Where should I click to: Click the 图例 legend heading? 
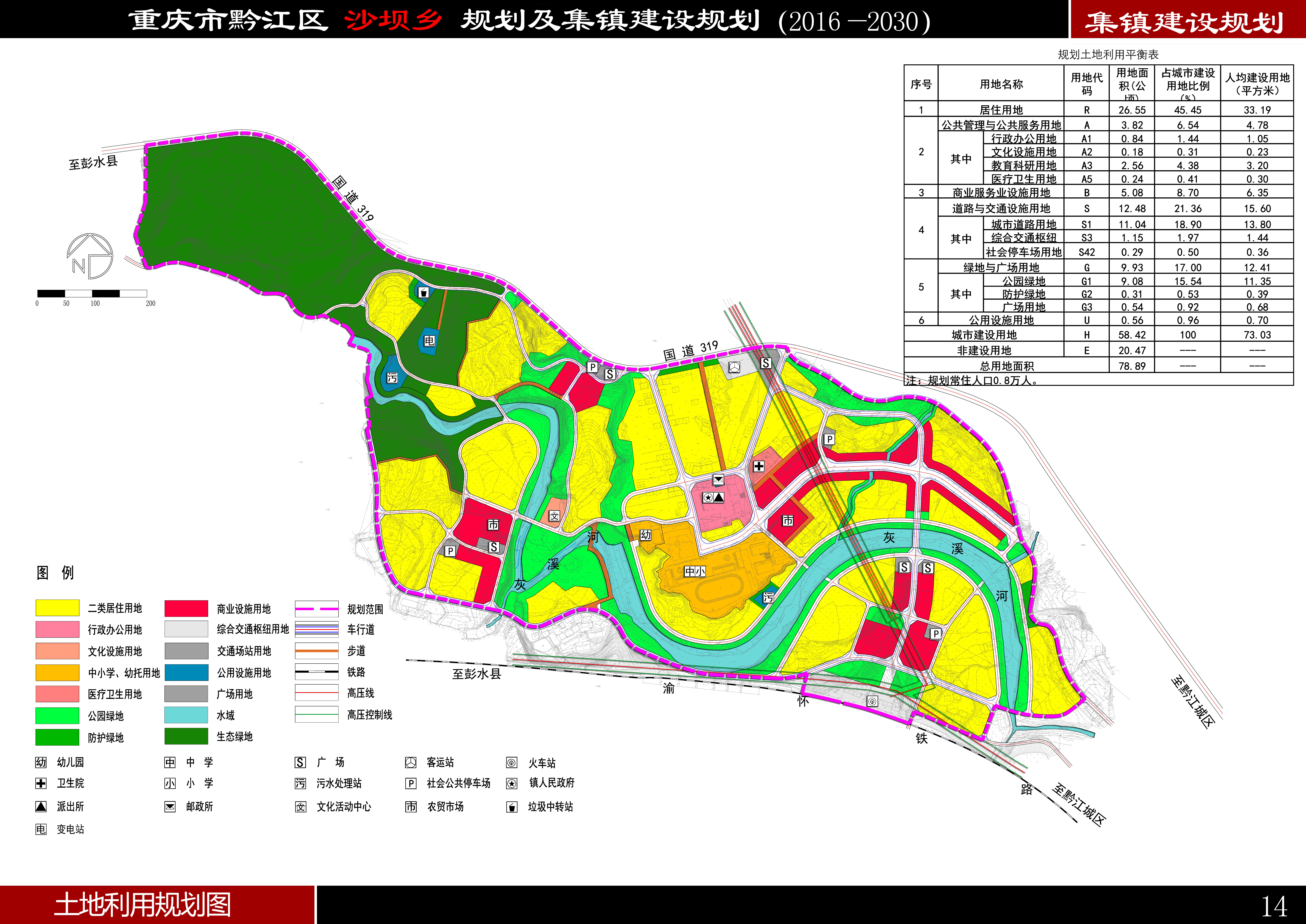click(x=55, y=573)
